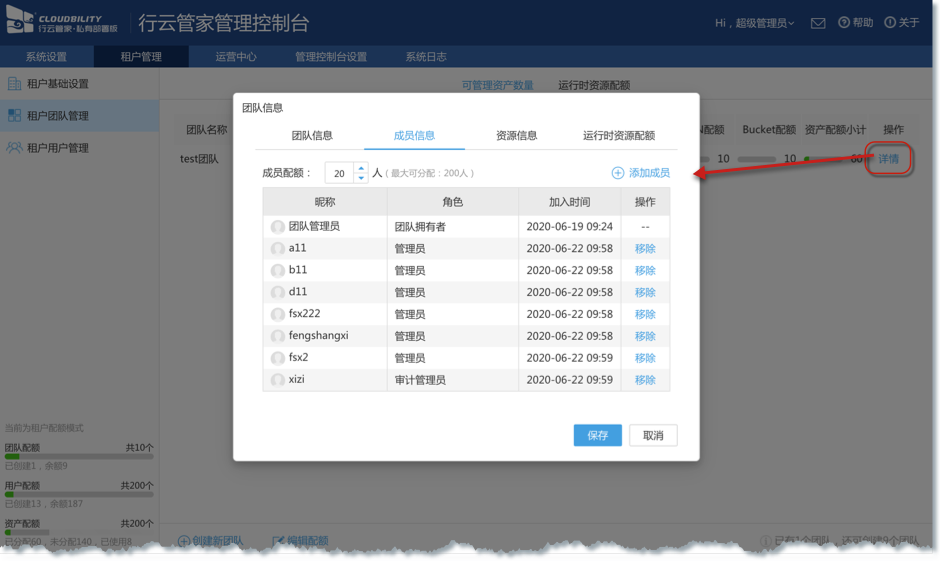Click the 成员配额 number input field
This screenshot has width=940, height=561.
pos(339,173)
